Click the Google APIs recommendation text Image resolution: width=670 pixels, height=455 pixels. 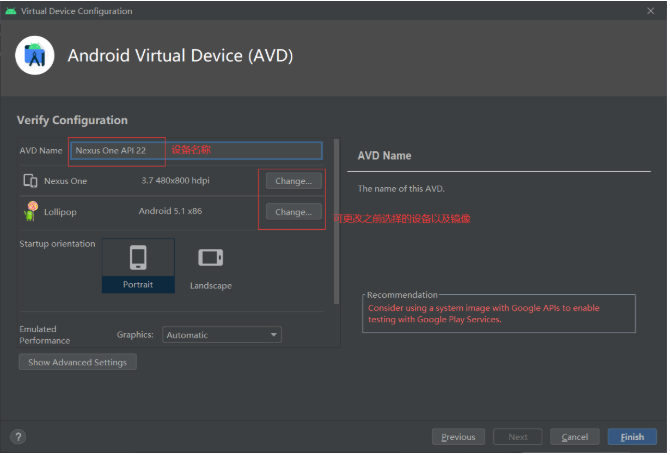click(x=484, y=314)
